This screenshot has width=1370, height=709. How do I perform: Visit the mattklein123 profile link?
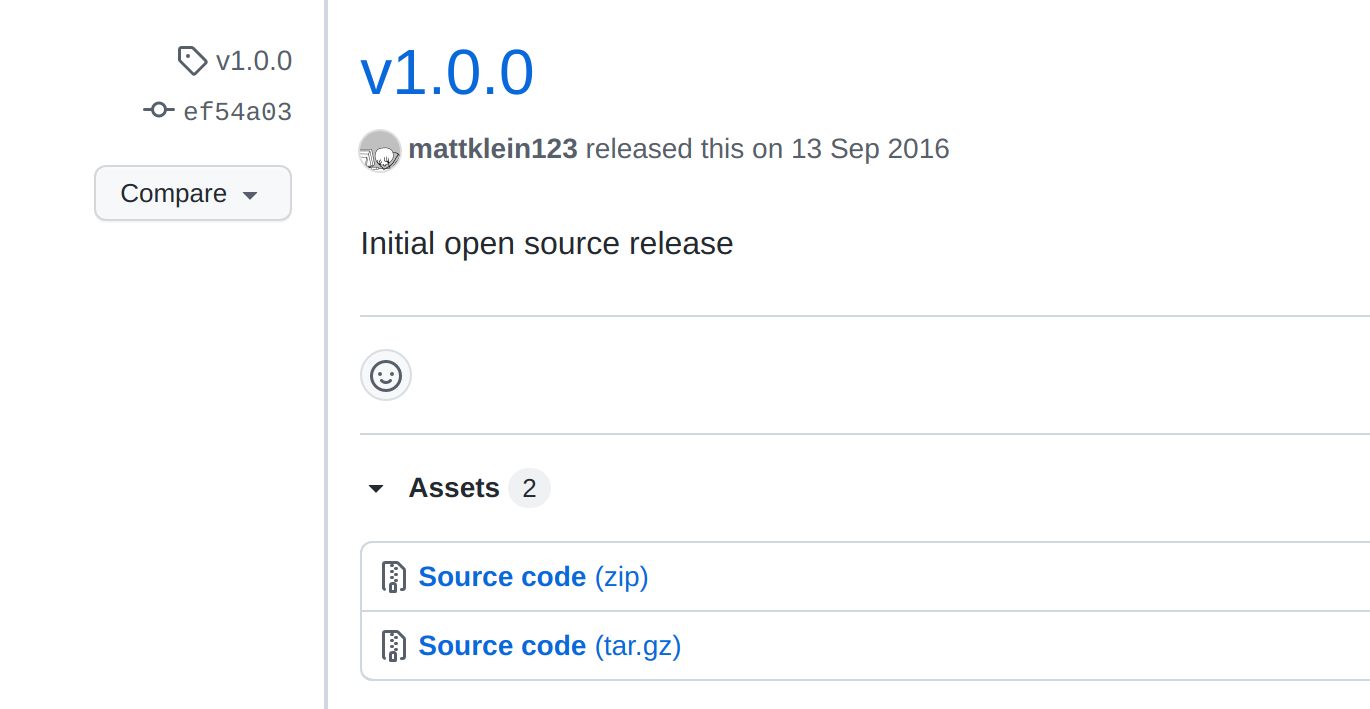point(493,149)
